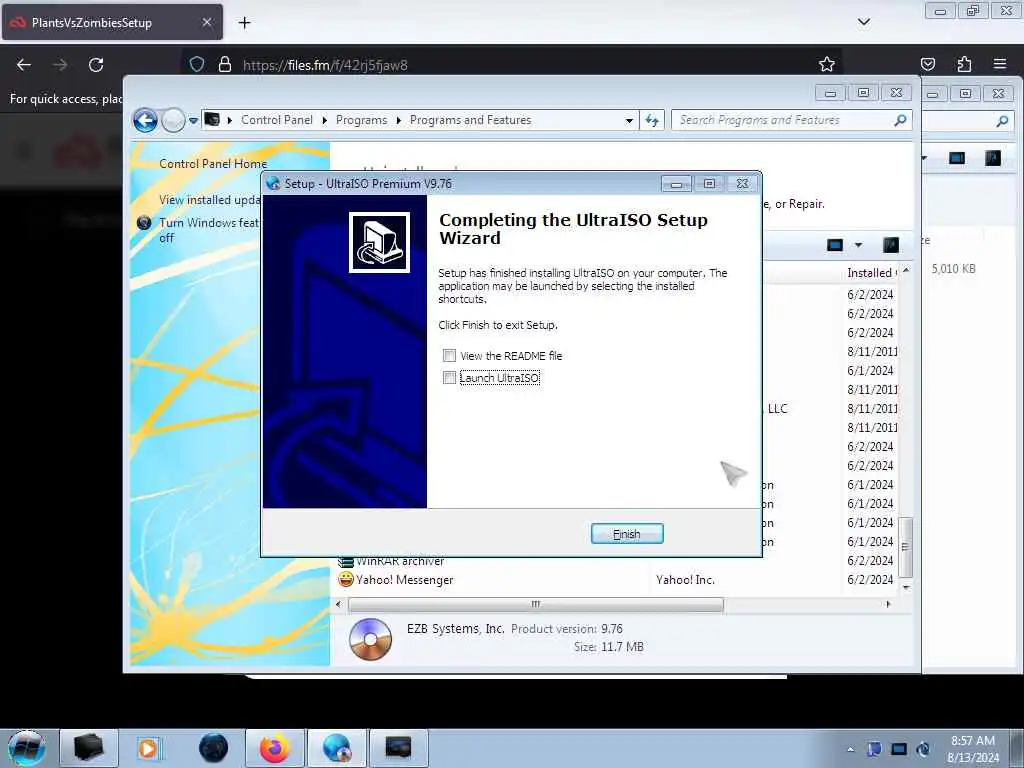The image size is (1024, 768).
Task: Click forward arrow in Control Panel window
Action: (173, 120)
